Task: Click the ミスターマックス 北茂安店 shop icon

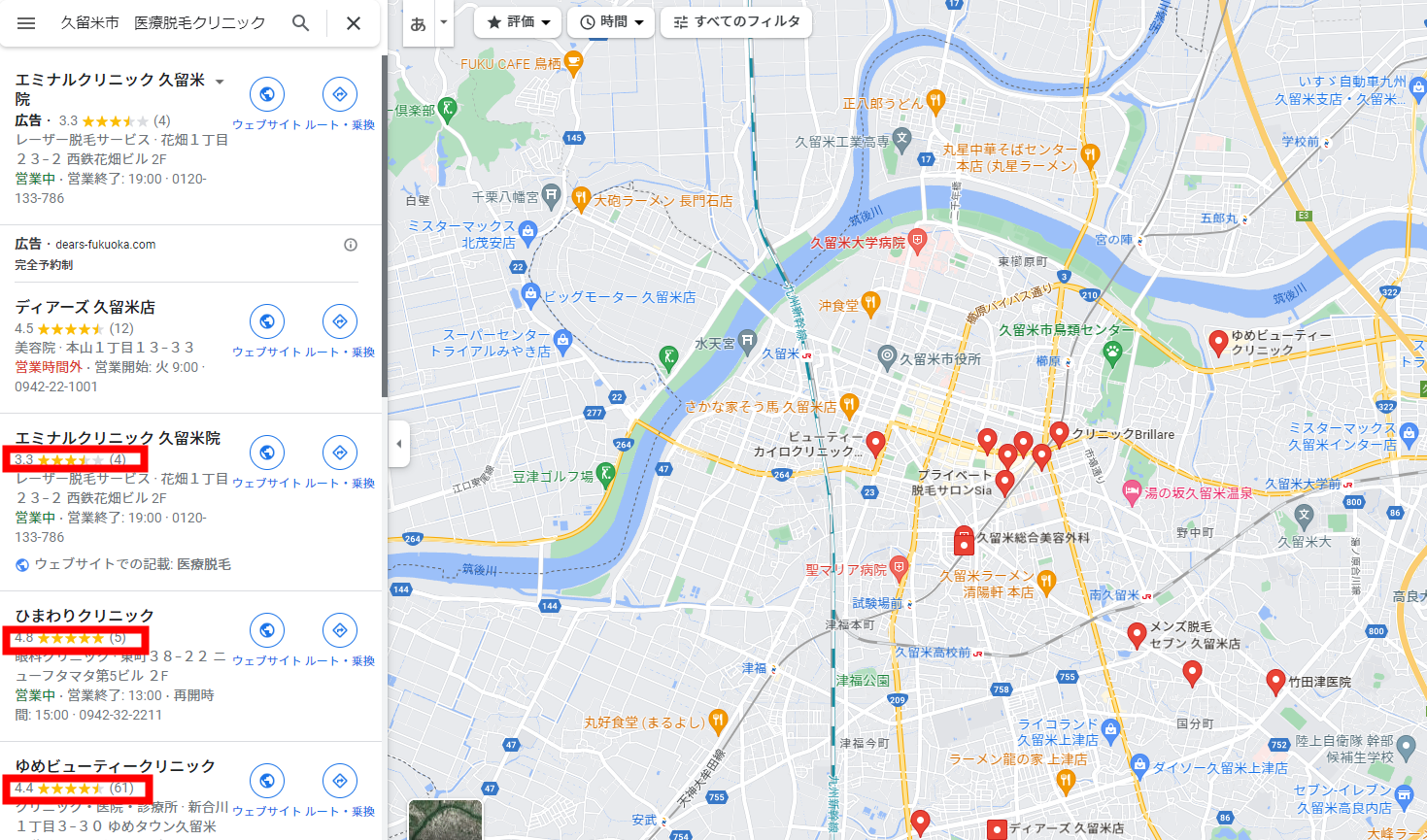Action: pos(527,231)
